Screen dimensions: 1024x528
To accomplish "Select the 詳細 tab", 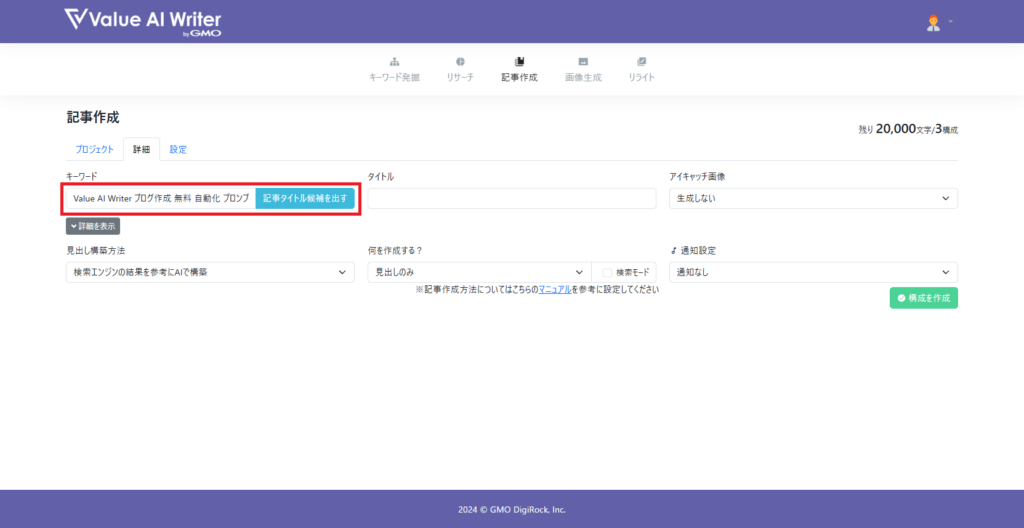I will tap(141, 150).
